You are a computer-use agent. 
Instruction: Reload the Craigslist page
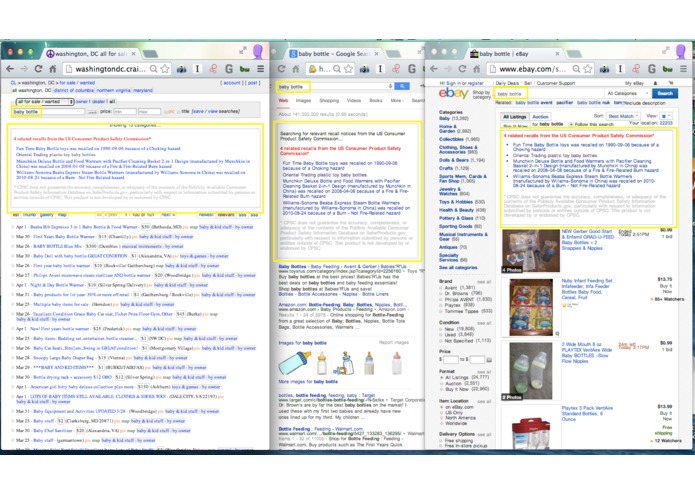point(39,69)
